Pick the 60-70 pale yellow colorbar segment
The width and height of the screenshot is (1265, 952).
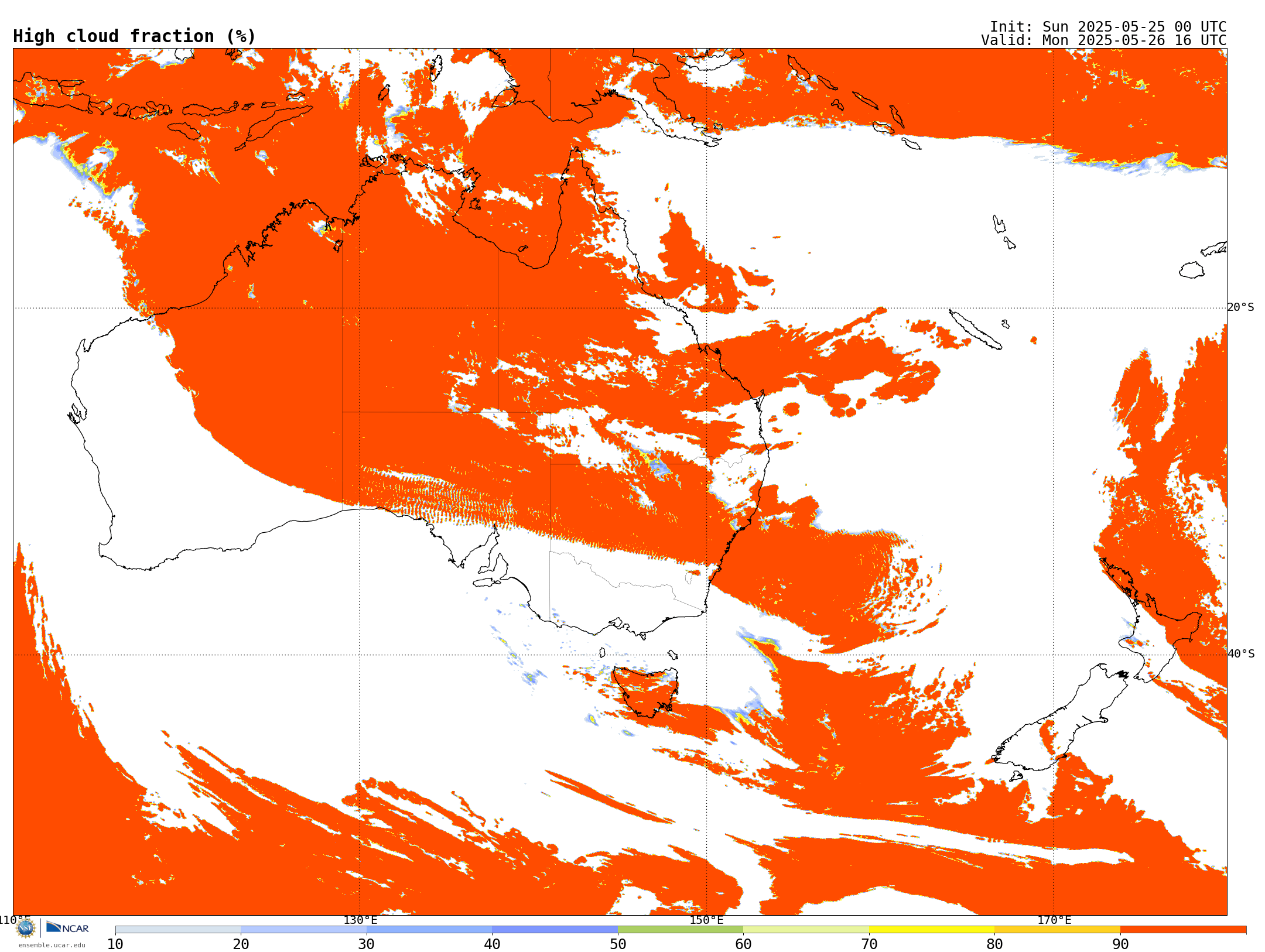[806, 930]
